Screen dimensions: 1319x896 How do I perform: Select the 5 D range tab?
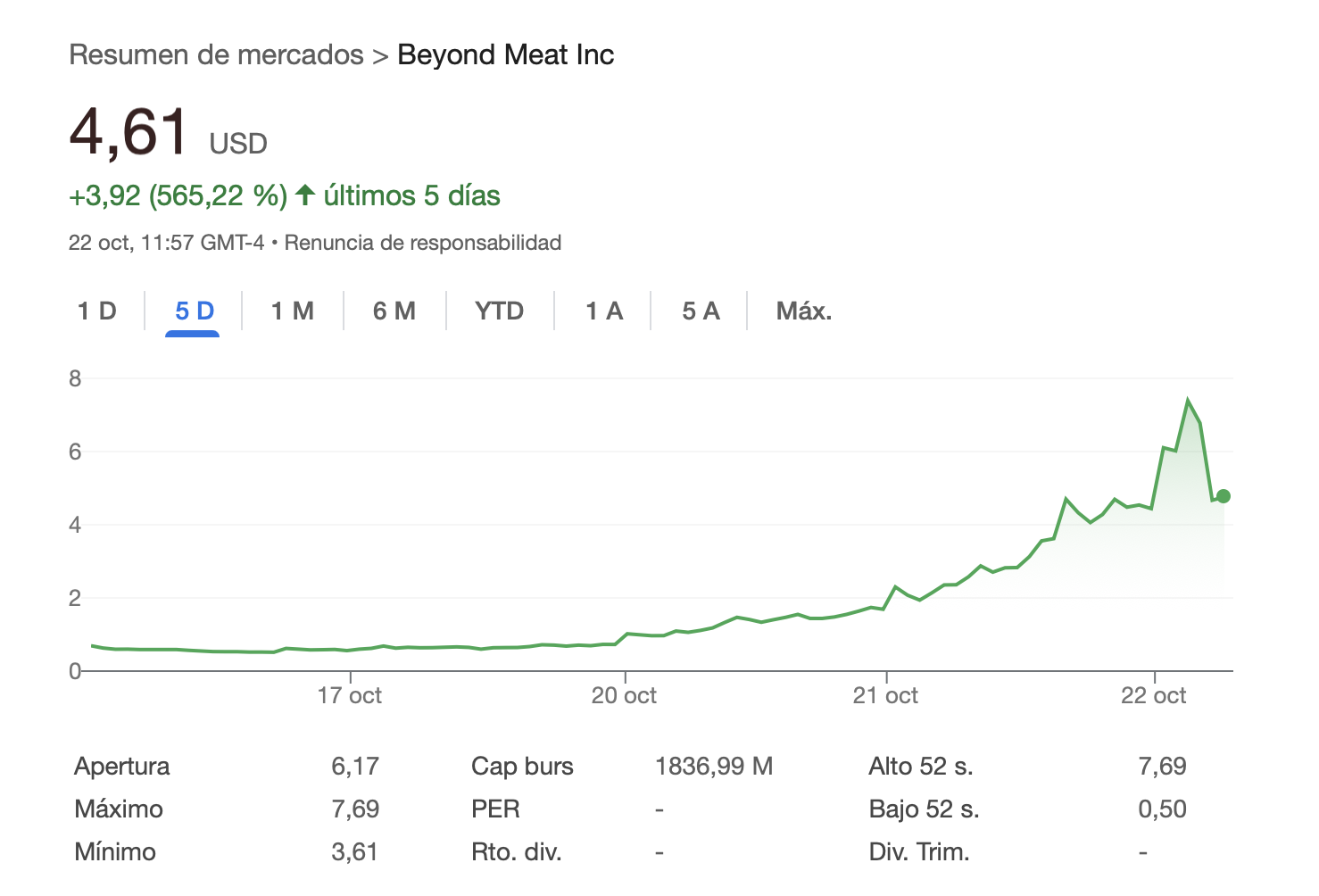point(195,311)
